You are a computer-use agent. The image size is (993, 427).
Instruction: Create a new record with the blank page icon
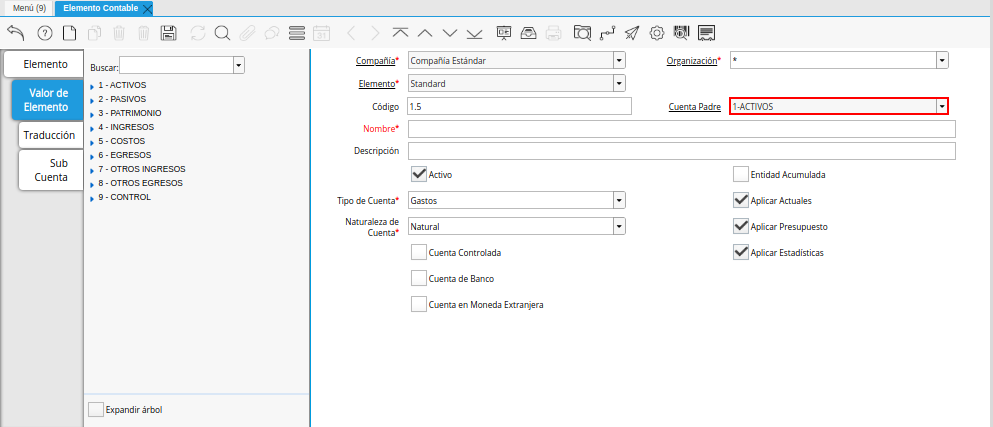tap(69, 32)
